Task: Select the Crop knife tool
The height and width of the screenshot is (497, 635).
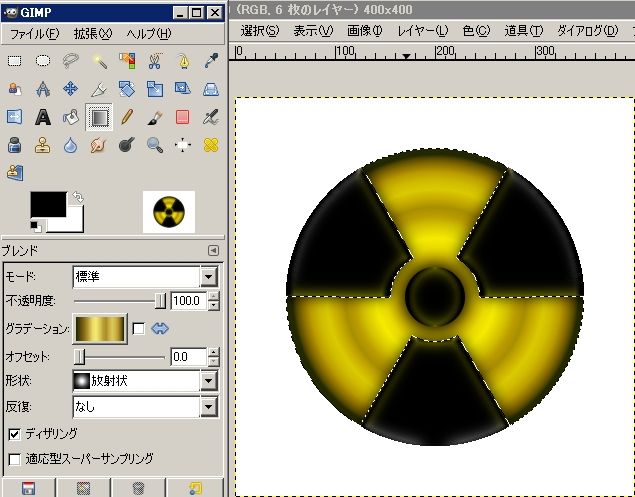Action: click(99, 89)
